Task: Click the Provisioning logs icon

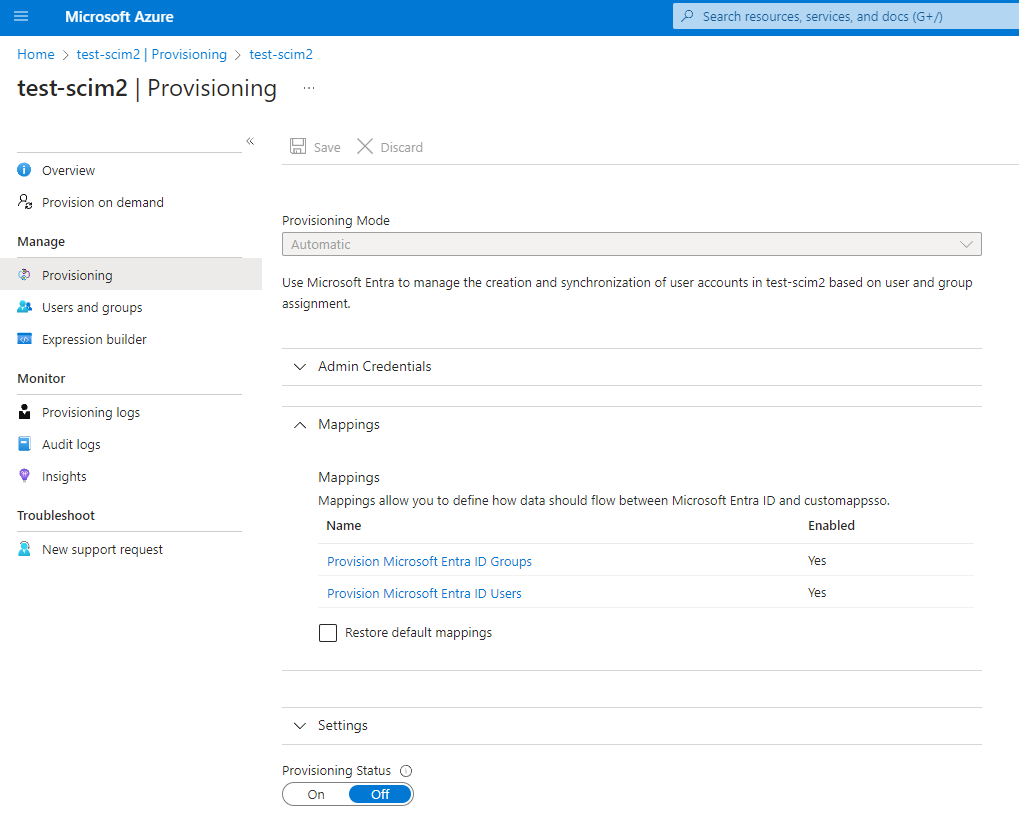Action: (25, 412)
